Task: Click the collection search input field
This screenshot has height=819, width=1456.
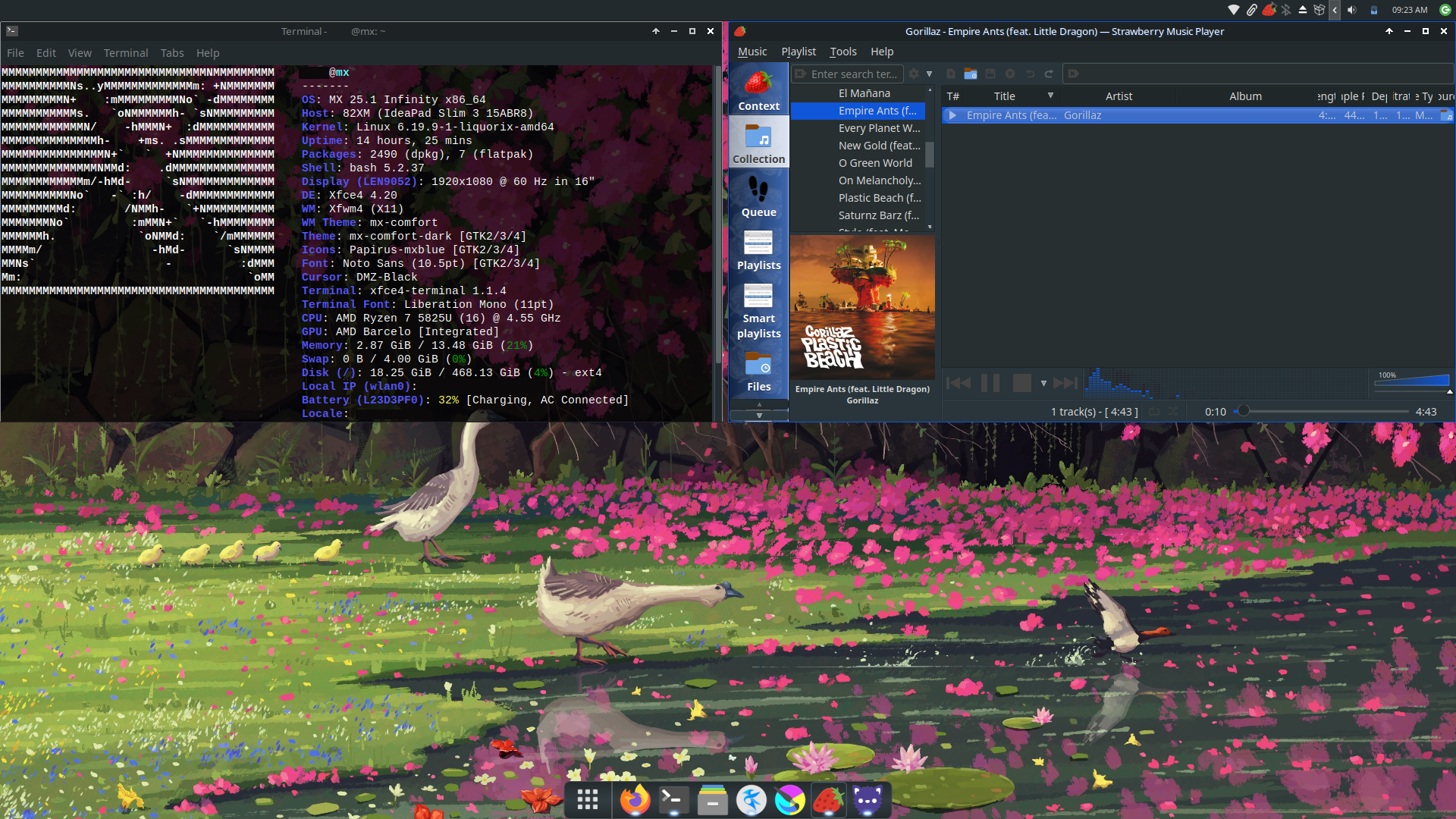Action: [853, 74]
